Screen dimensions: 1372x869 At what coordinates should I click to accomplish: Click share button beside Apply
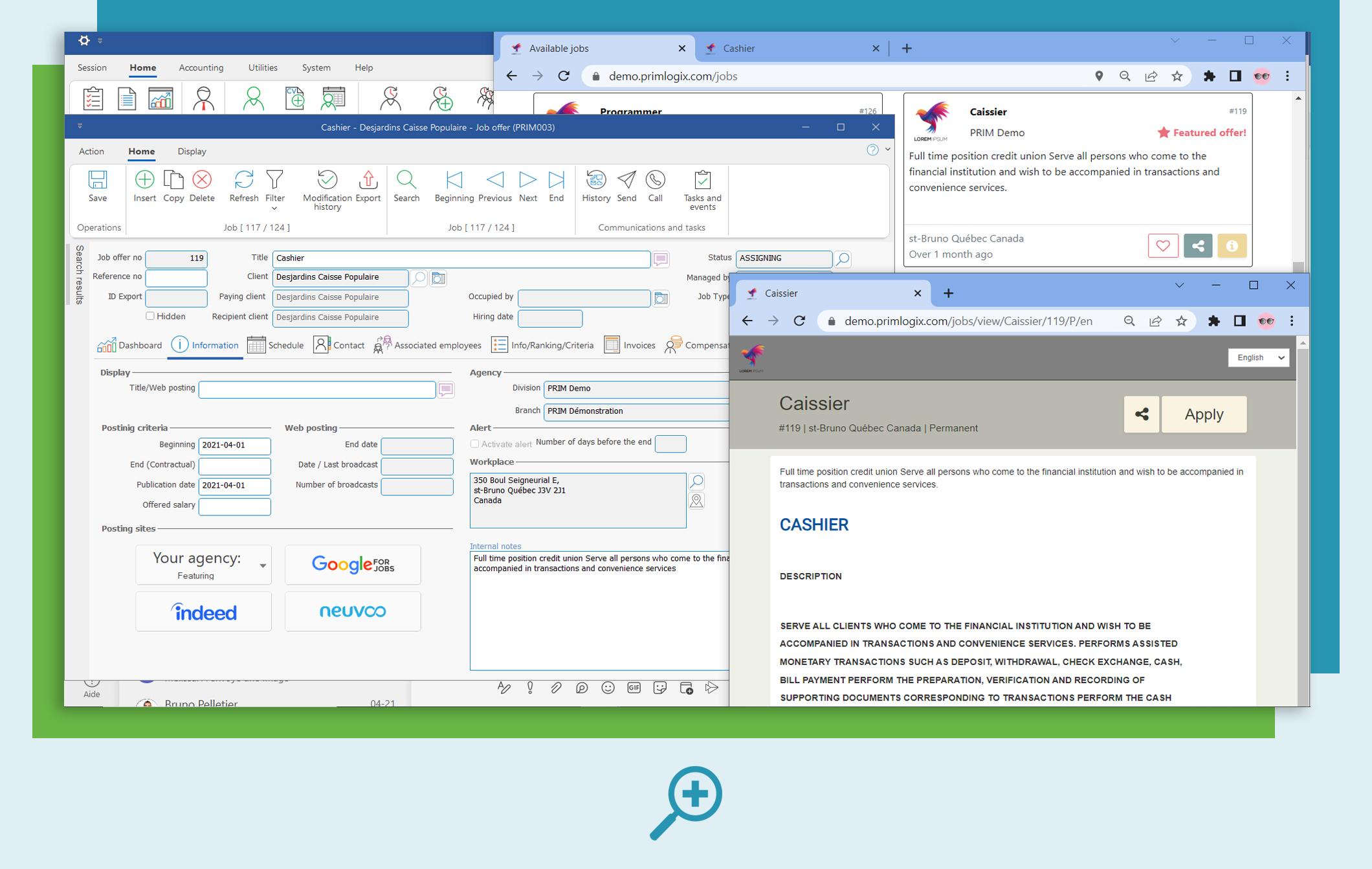tap(1142, 414)
